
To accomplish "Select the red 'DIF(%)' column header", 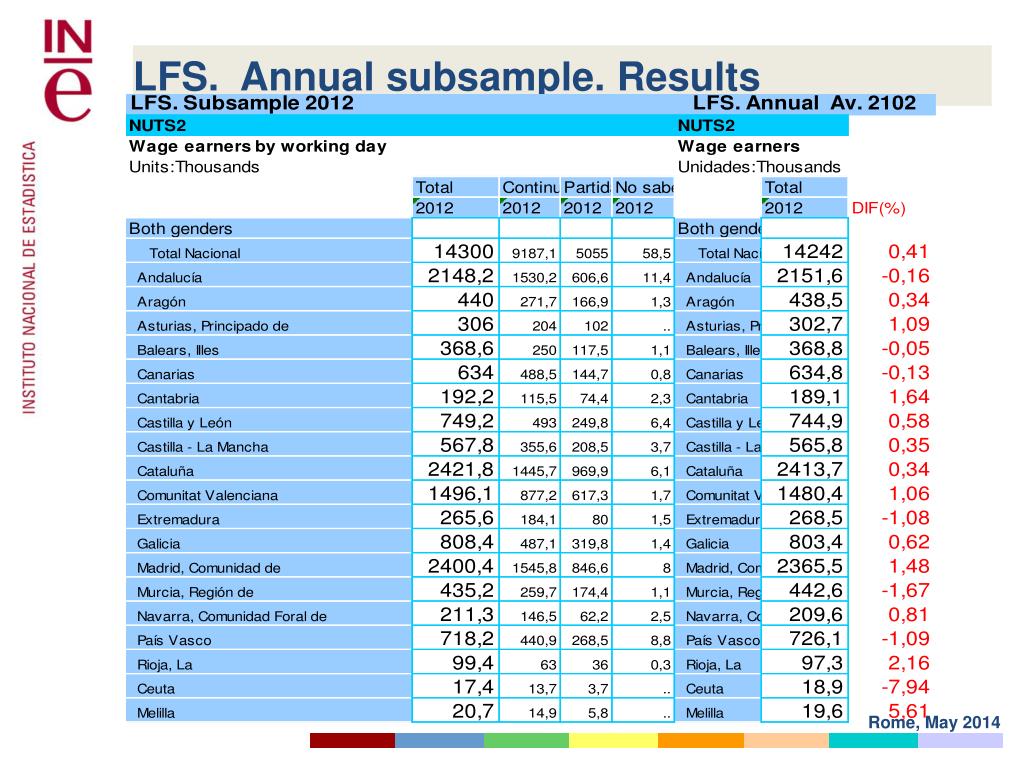I will tap(878, 208).
